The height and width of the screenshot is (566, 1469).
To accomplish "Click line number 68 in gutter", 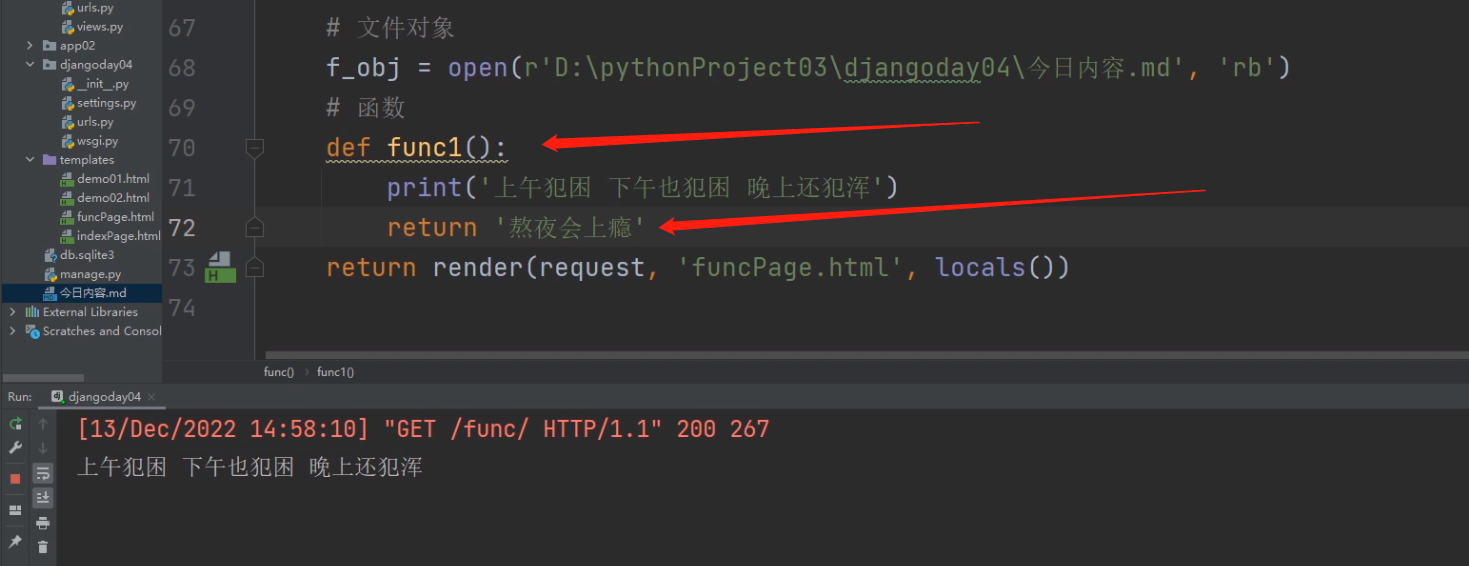I will point(182,68).
